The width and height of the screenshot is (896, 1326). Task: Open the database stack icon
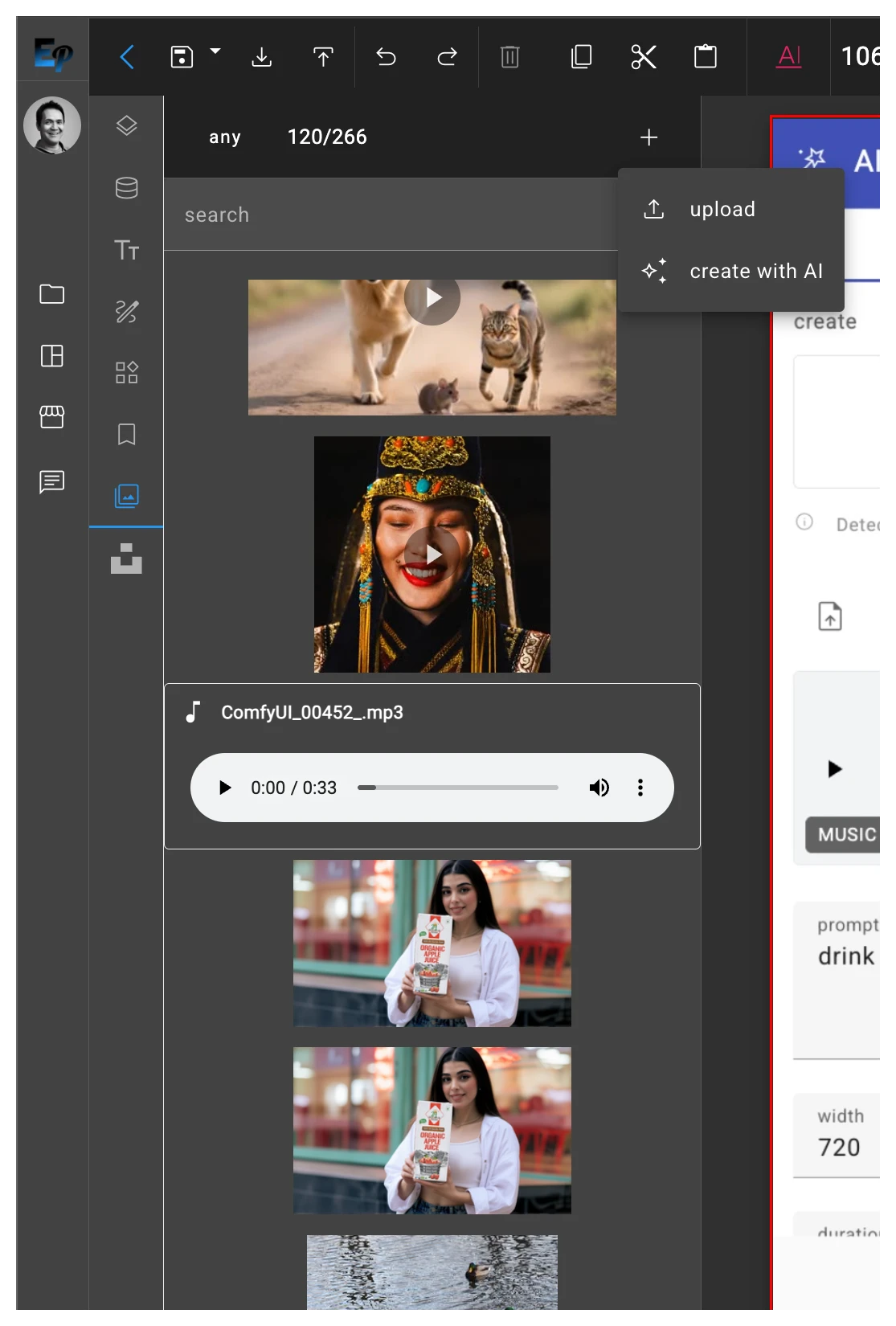[x=126, y=188]
